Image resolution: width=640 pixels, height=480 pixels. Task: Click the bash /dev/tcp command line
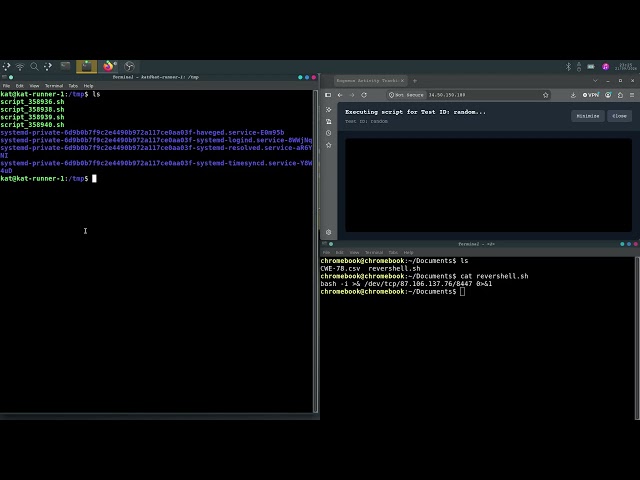[406, 284]
